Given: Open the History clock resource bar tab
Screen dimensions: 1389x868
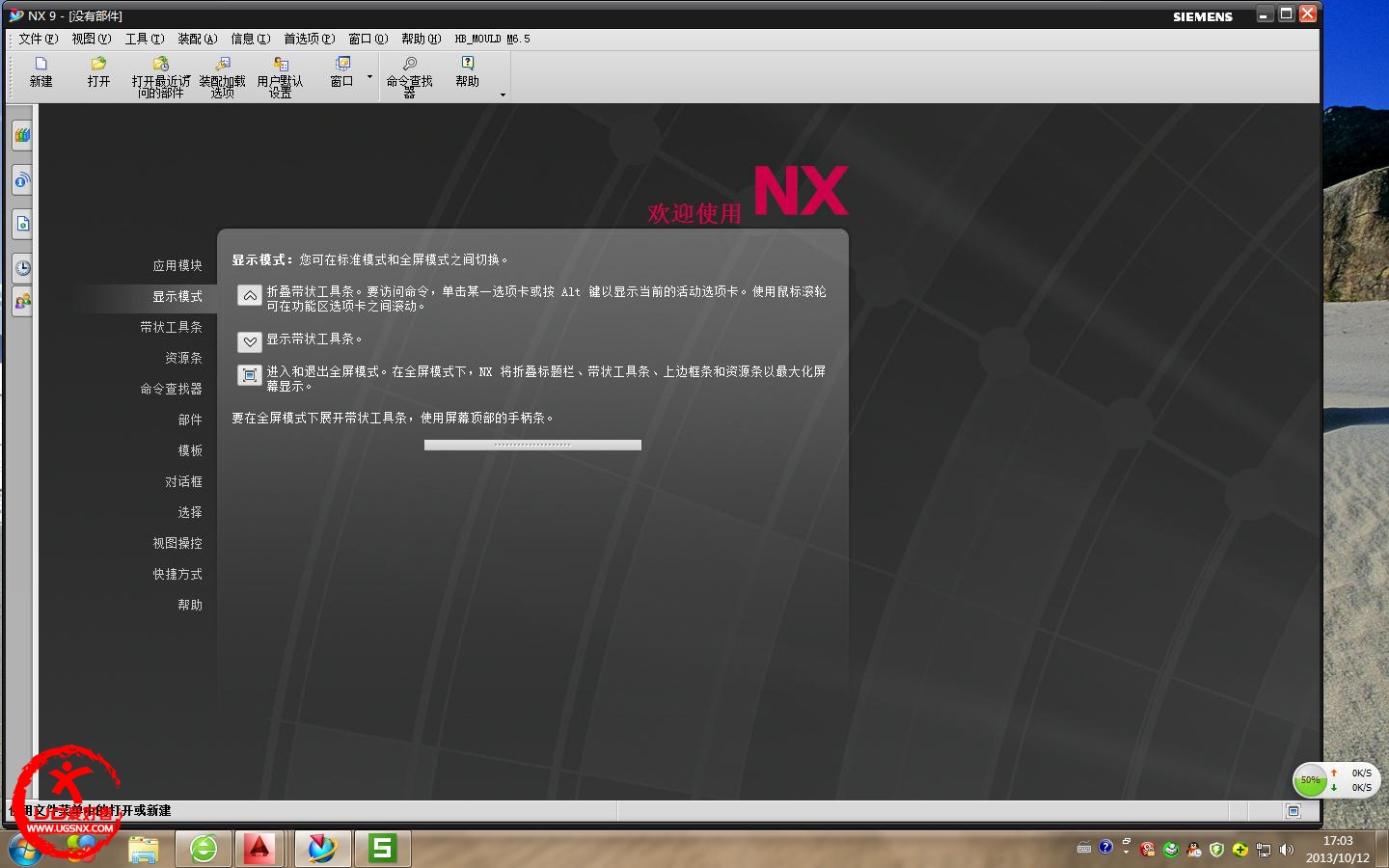Looking at the screenshot, I should (22, 268).
